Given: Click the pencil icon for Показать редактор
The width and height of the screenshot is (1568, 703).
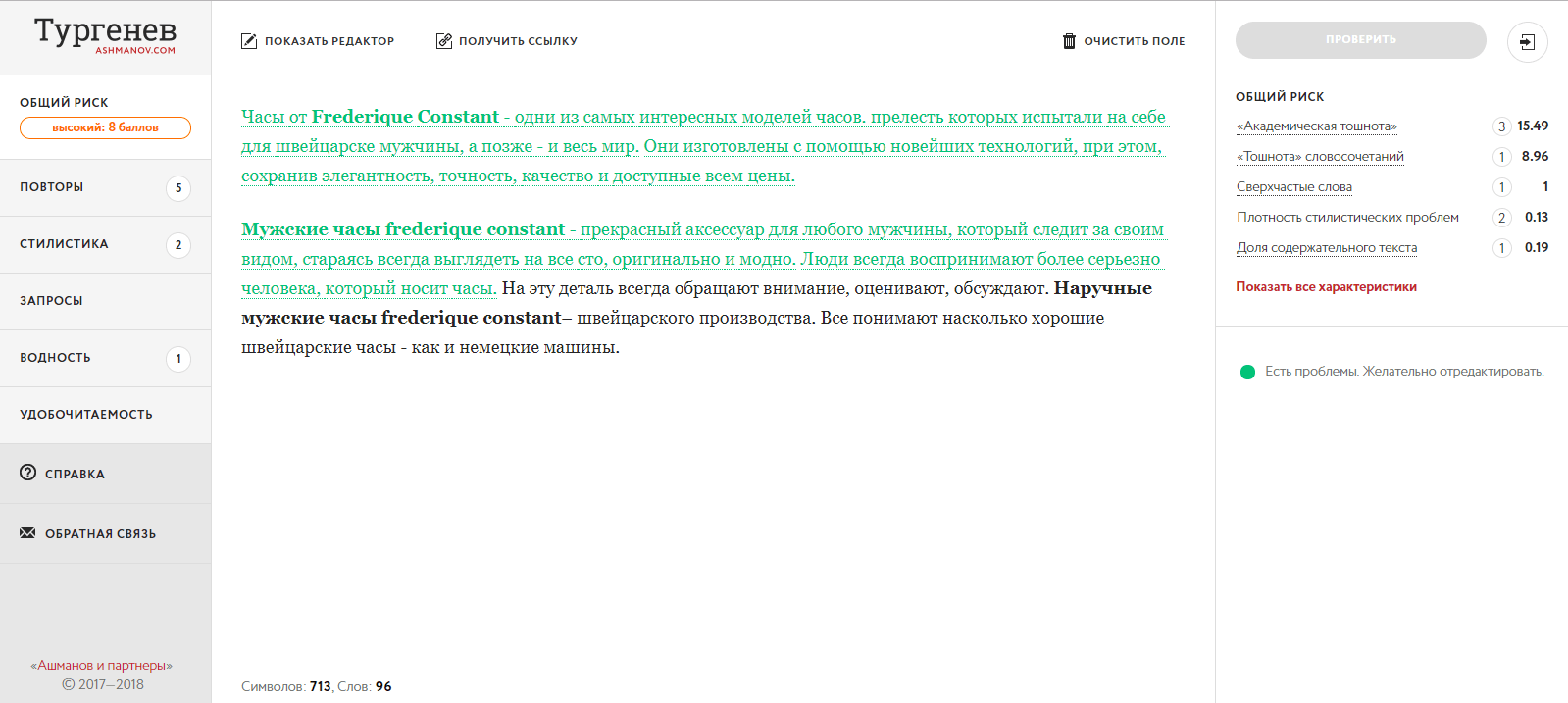Looking at the screenshot, I should point(249,41).
